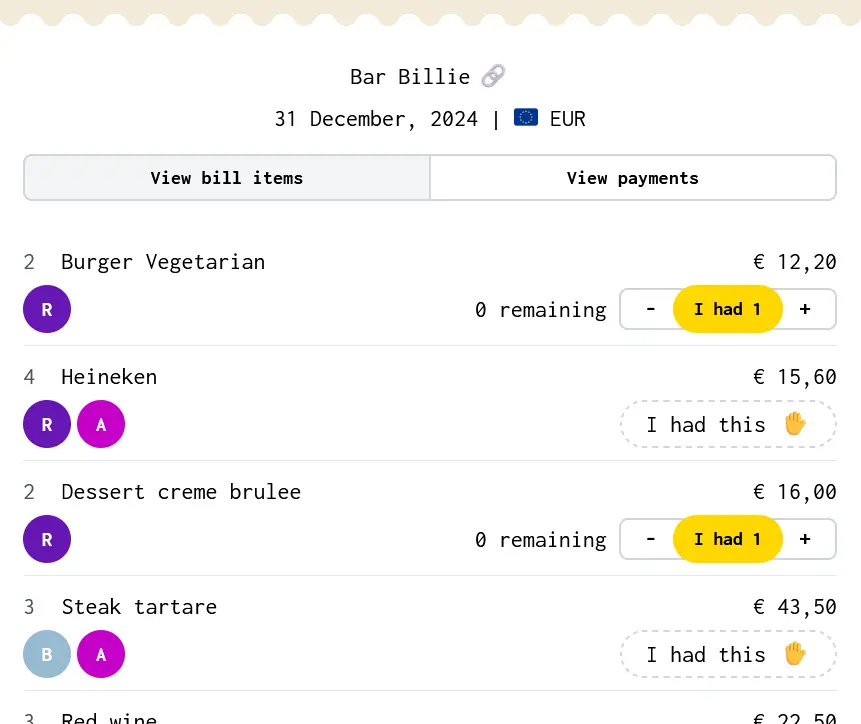Toggle 'I had this' for Steak tartare
Image resolution: width=861 pixels, height=724 pixels.
coord(728,654)
